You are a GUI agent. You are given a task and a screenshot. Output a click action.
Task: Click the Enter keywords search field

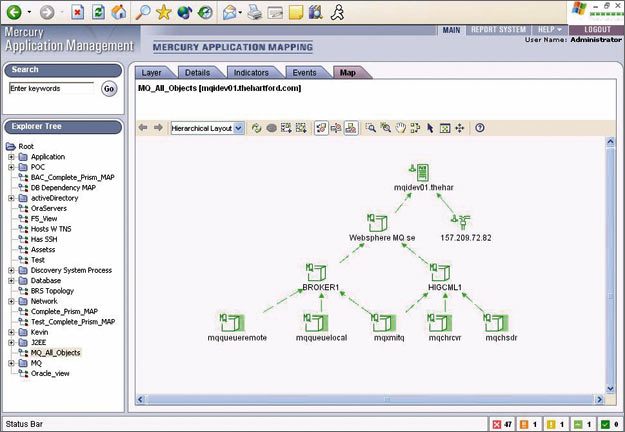point(51,88)
